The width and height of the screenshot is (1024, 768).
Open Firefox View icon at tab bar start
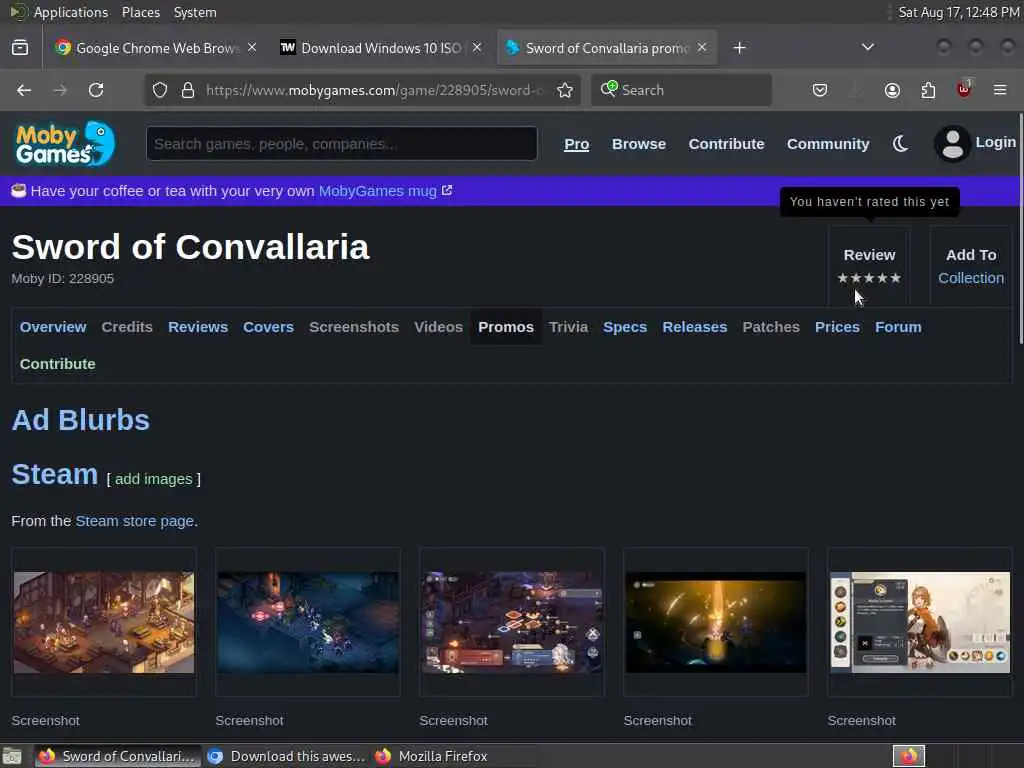click(x=20, y=48)
